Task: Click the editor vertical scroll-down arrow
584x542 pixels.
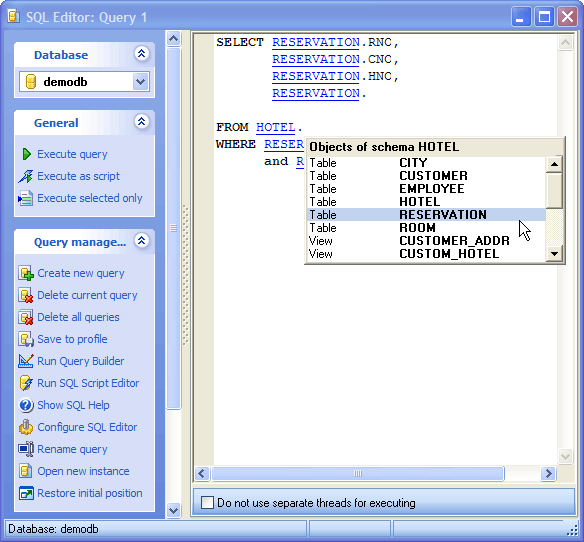Action: 565,456
